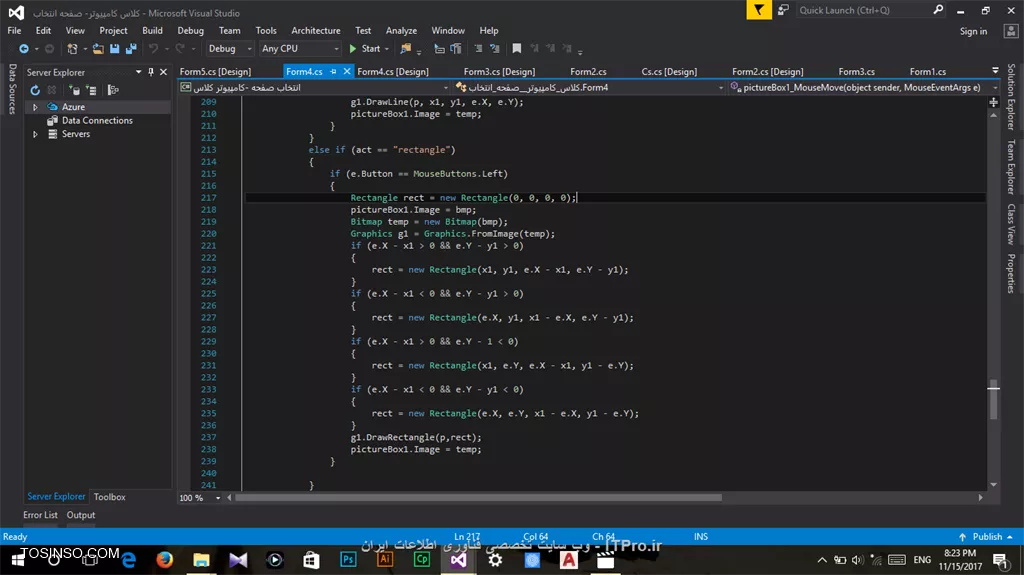Open the 100 % zoom dropdown

[x=217, y=498]
